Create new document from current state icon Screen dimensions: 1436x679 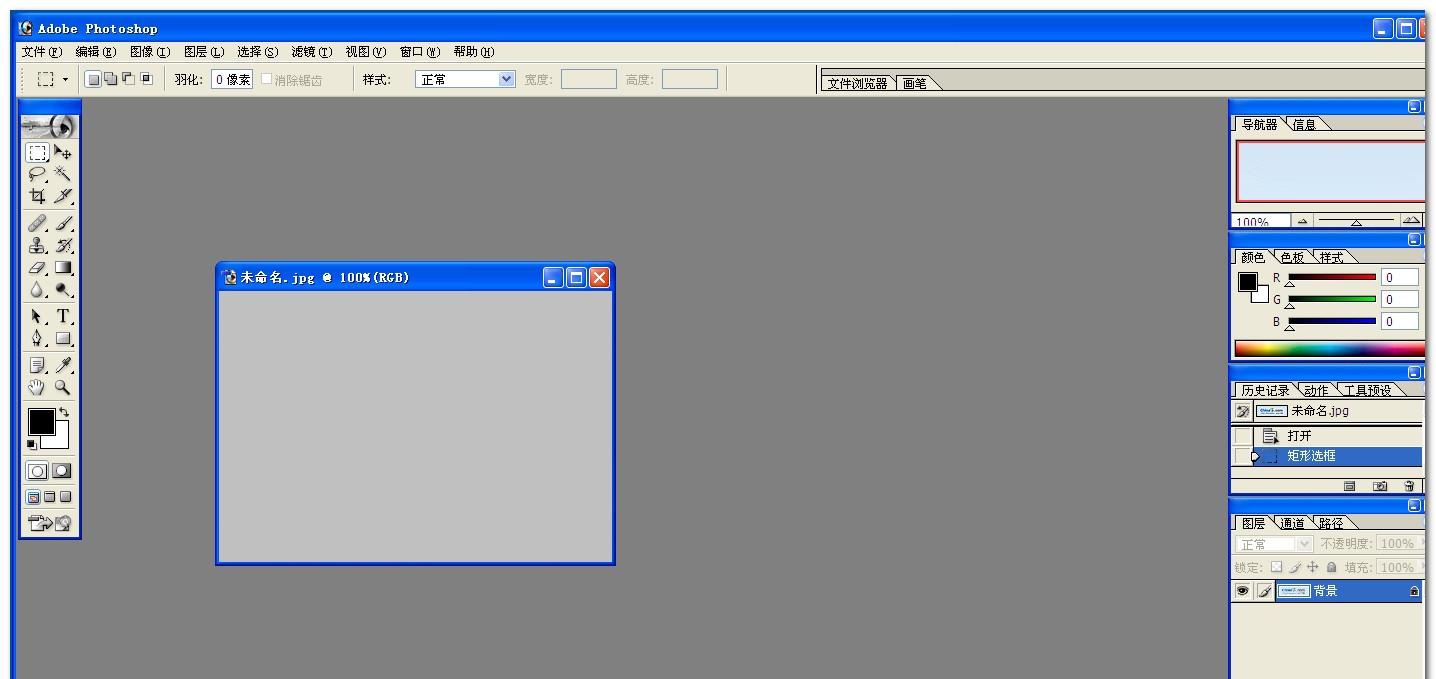pos(1349,486)
